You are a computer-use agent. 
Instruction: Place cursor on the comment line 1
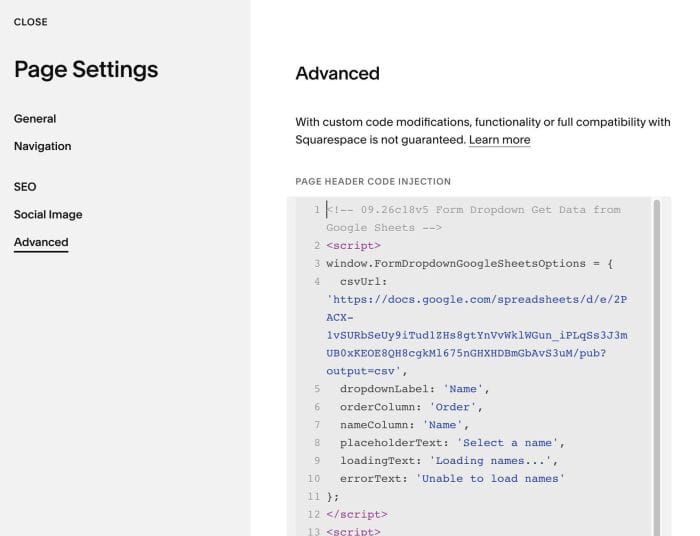473,219
